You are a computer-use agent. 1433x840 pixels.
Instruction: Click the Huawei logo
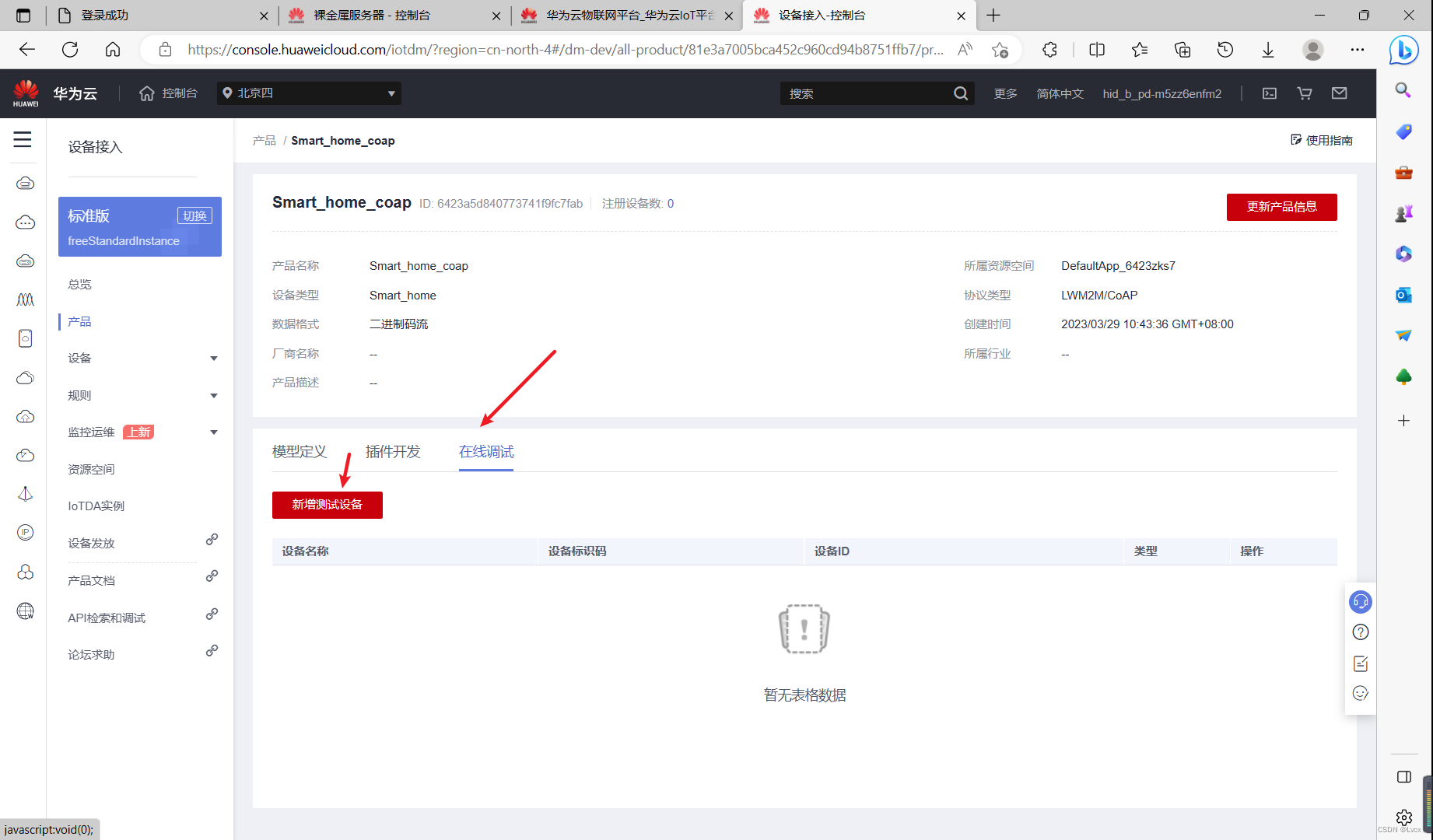click(26, 93)
